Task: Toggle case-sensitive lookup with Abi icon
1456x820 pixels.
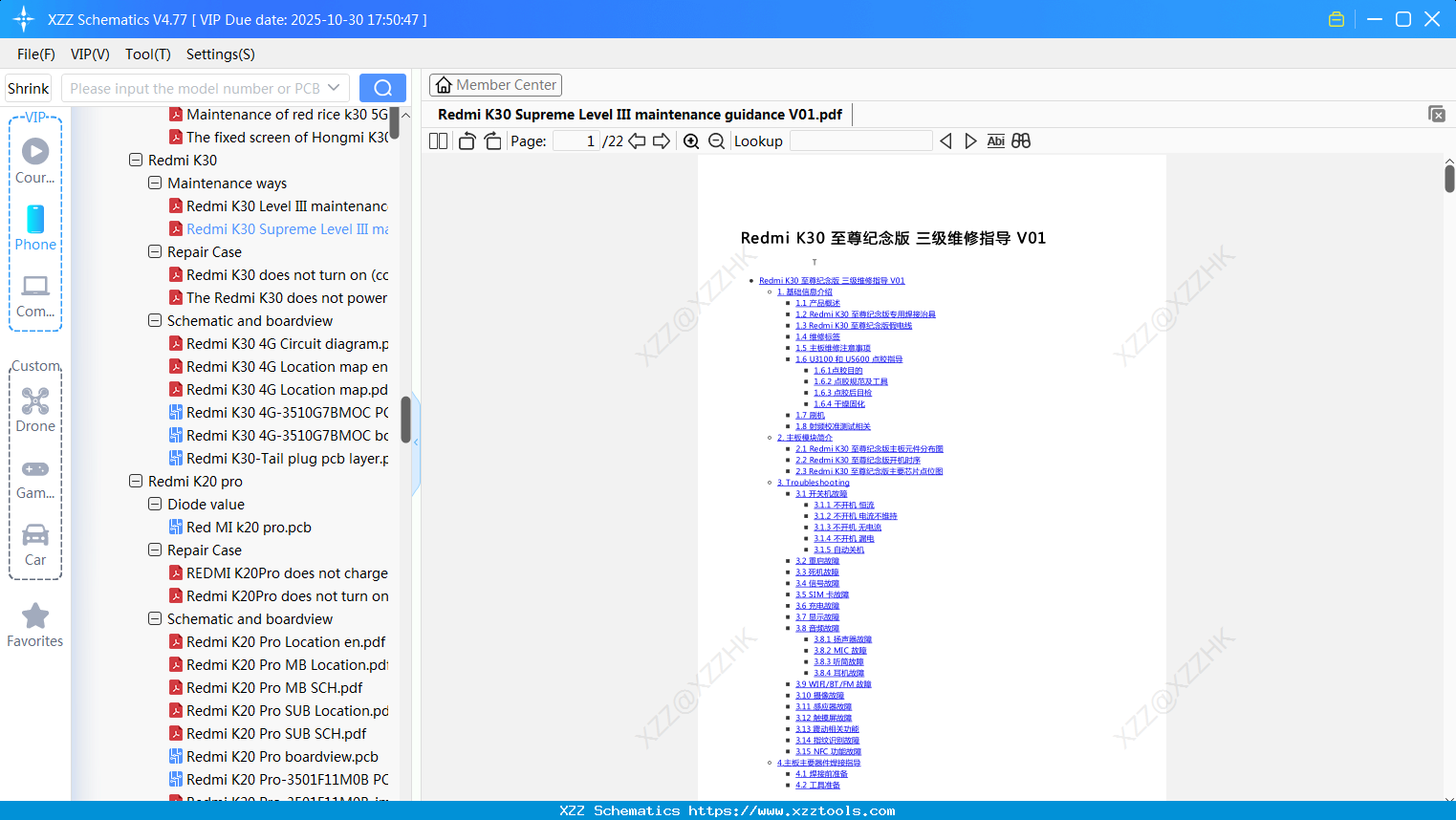Action: point(995,140)
